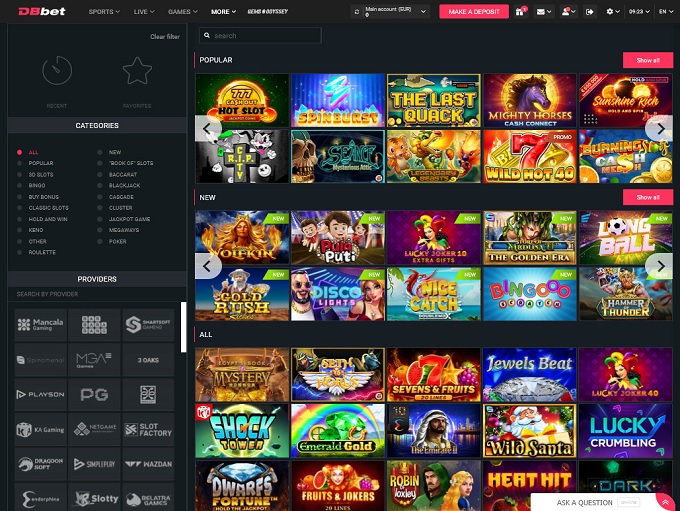Filter by Mancala Gaming provider logo
680x511 pixels.
[x=39, y=324]
